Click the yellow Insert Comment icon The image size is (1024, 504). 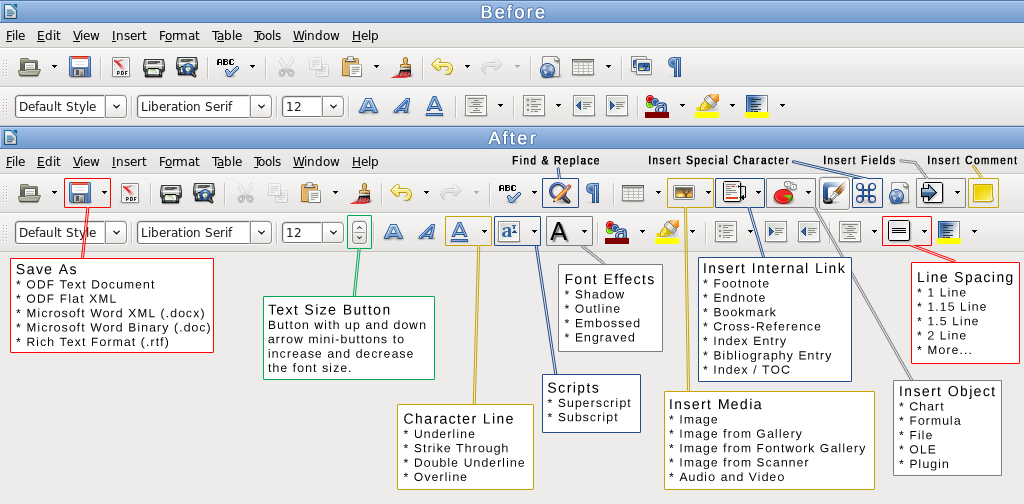pyautogui.click(x=983, y=192)
